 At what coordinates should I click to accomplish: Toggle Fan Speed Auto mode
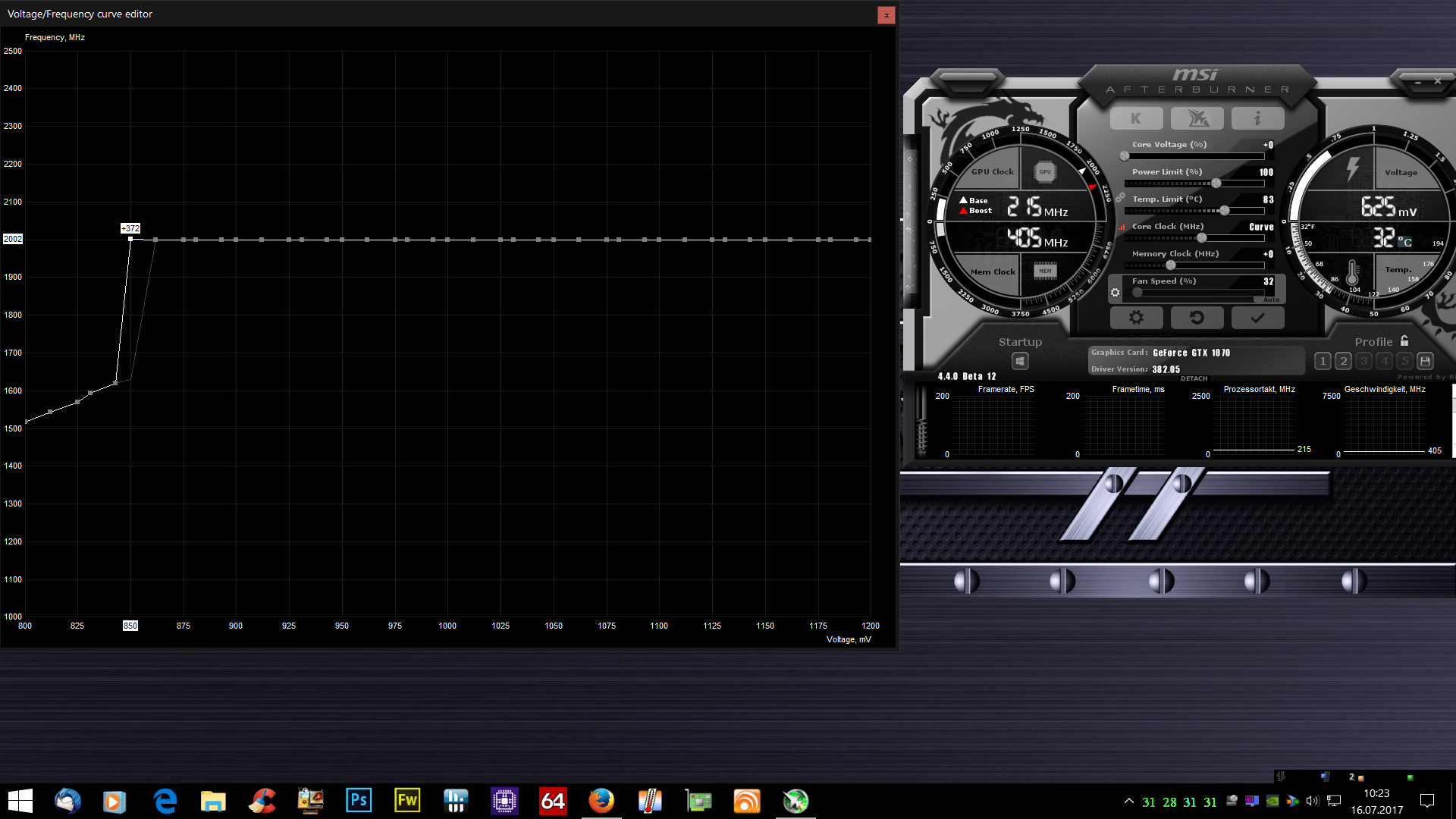[1271, 300]
